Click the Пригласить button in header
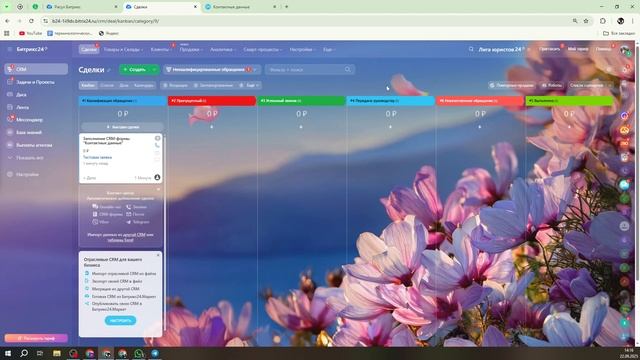 (x=549, y=49)
